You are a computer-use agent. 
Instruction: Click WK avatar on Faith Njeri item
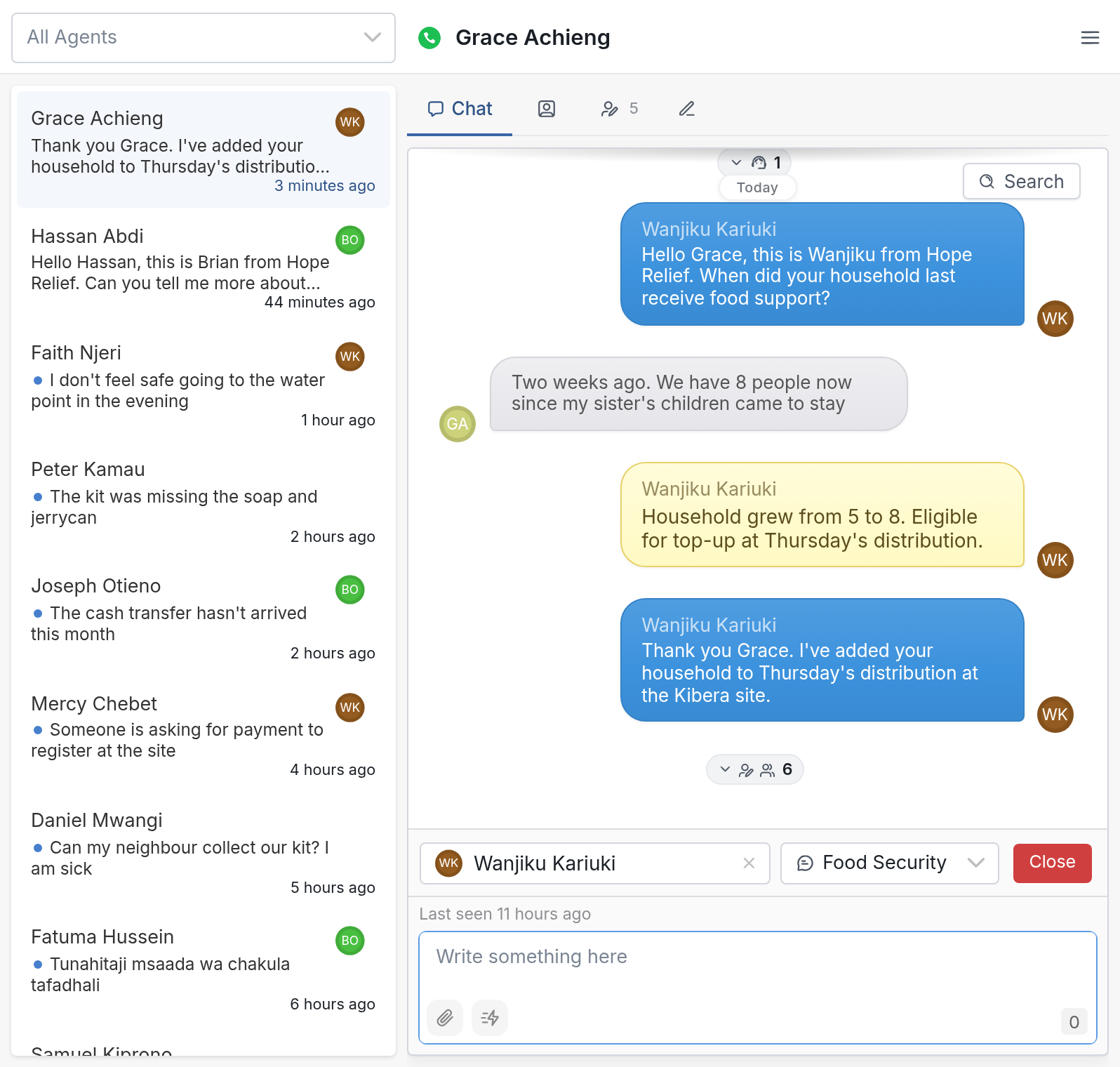click(x=350, y=357)
